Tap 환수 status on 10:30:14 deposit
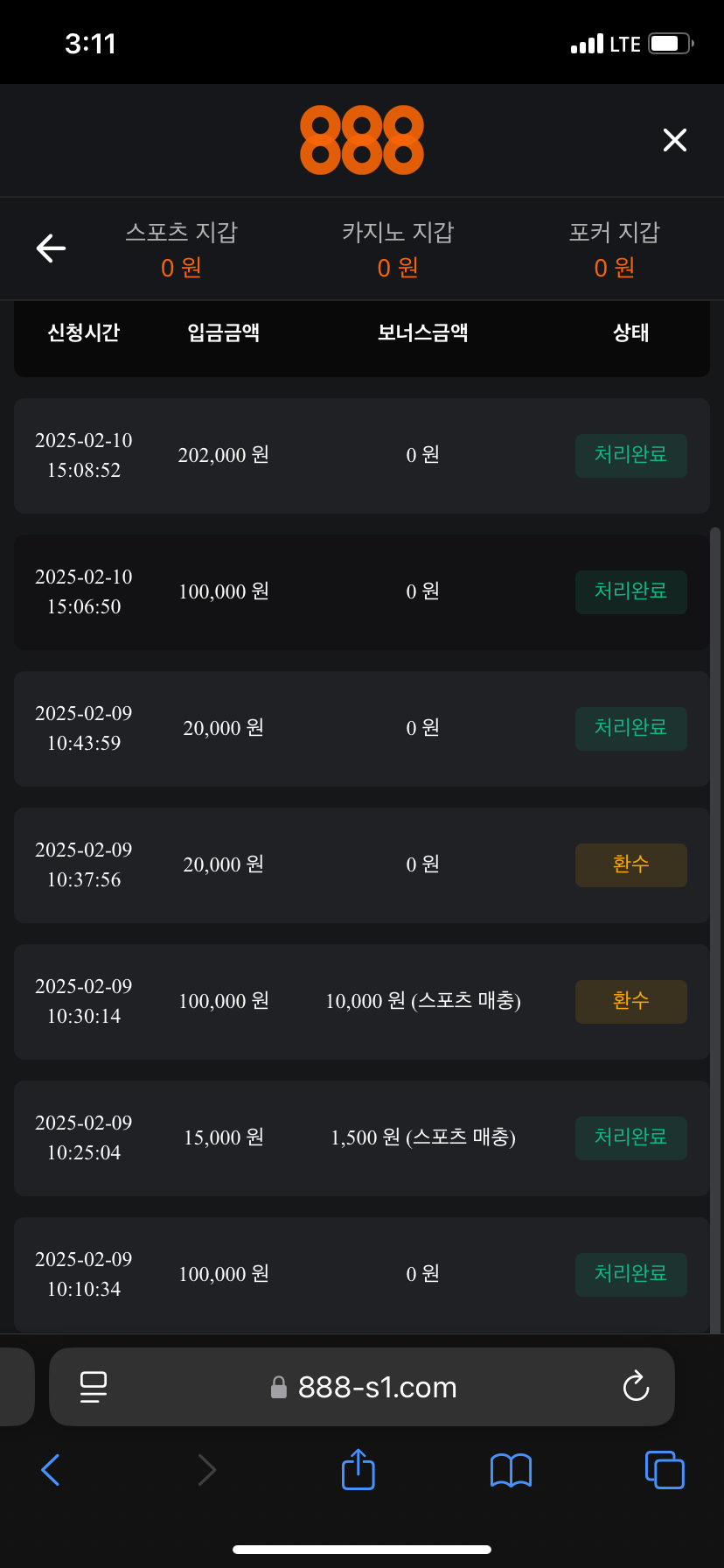The image size is (724, 1568). click(x=630, y=1001)
